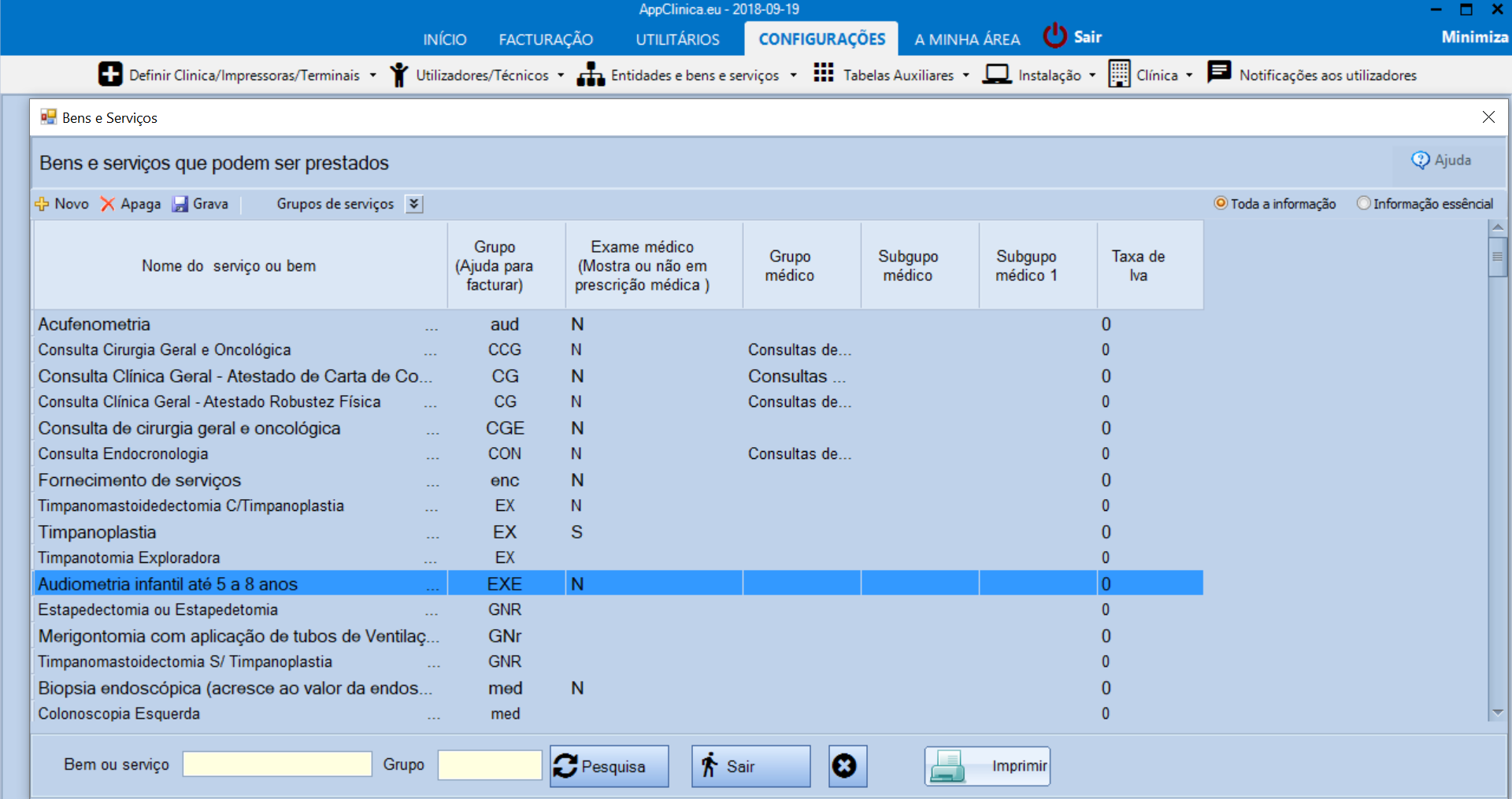This screenshot has height=799, width=1512.
Task: Select the Fornecimento de serviços row
Action: (618, 480)
